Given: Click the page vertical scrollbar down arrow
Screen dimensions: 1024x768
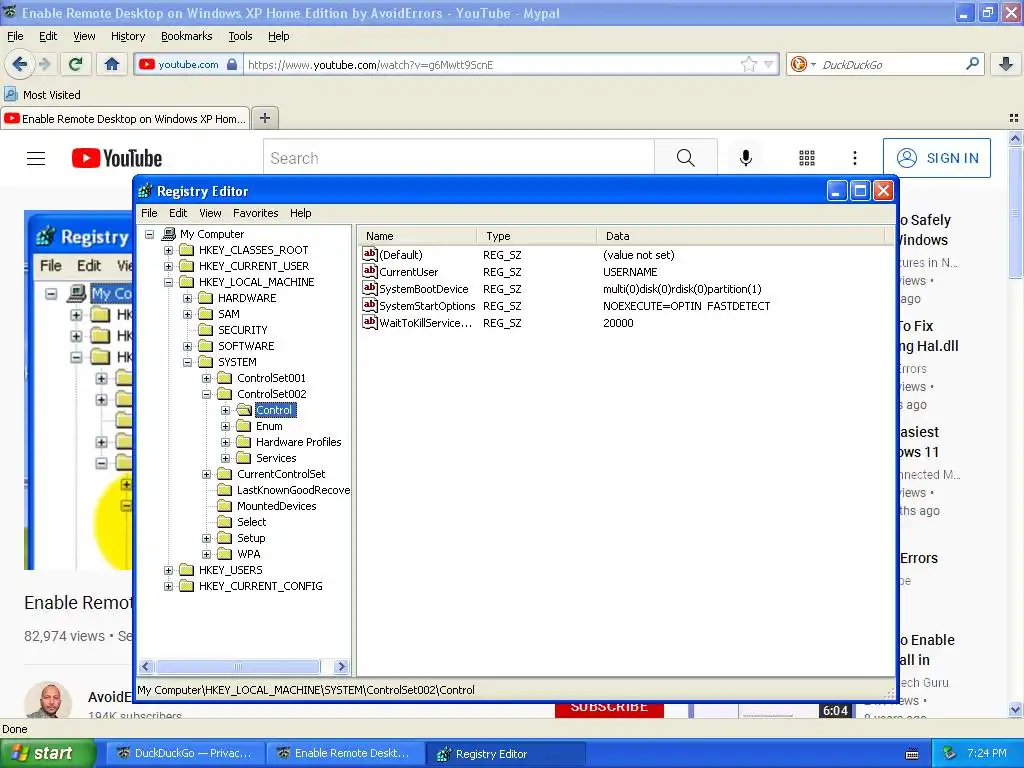Looking at the screenshot, I should (x=1015, y=709).
